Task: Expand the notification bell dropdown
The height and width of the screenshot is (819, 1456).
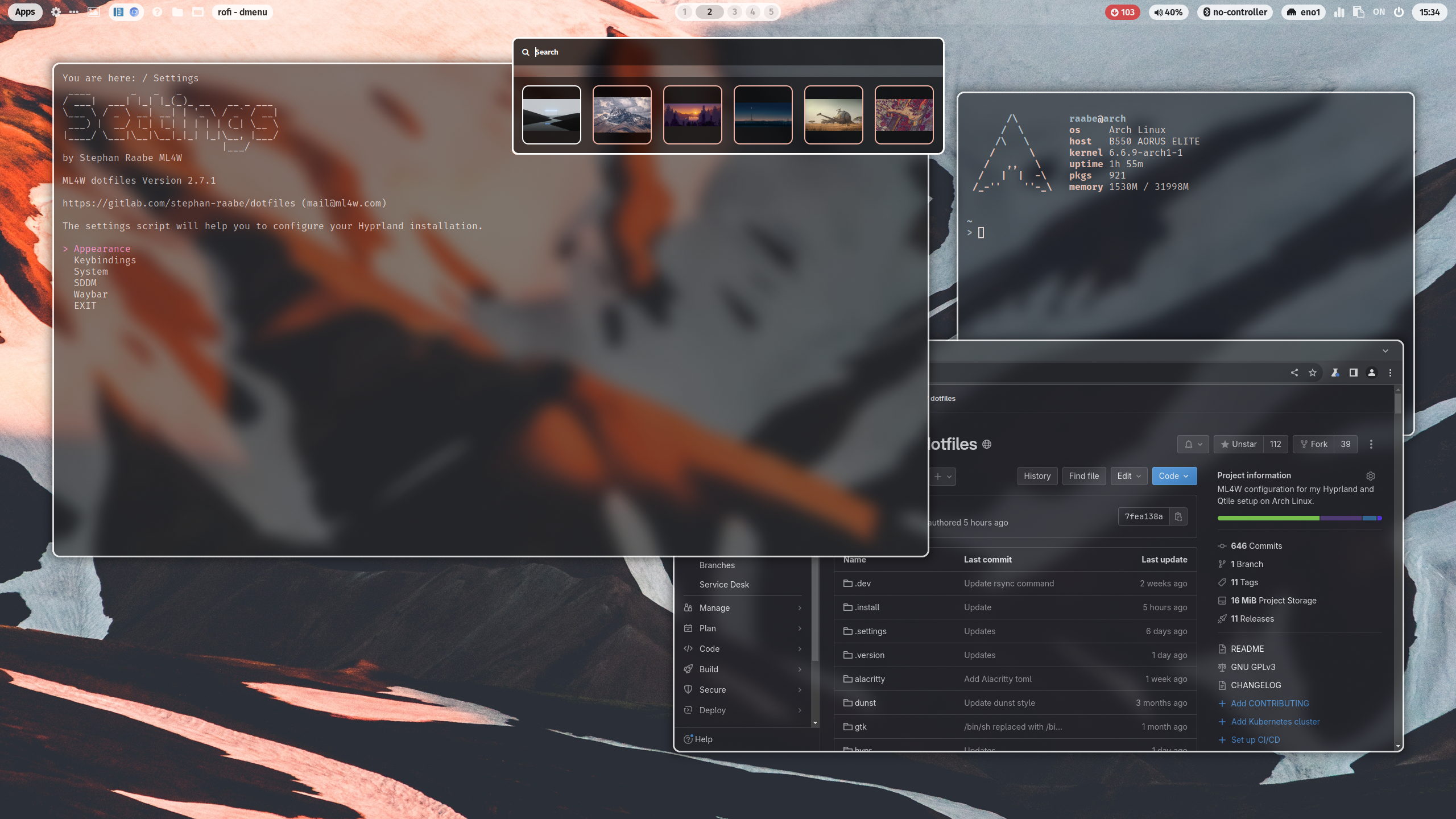Action: pyautogui.click(x=1193, y=444)
